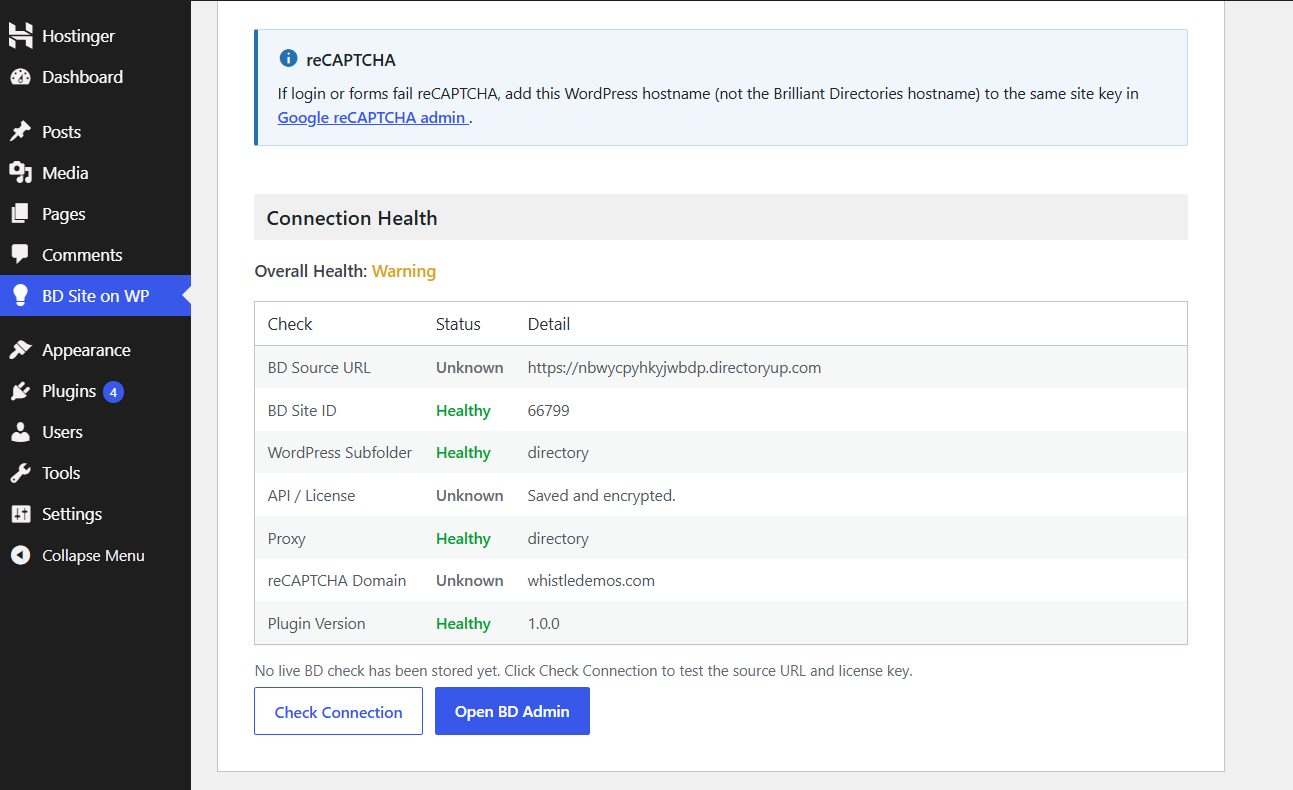This screenshot has height=790, width=1293.
Task: Click the Pages document icon
Action: [x=20, y=214]
